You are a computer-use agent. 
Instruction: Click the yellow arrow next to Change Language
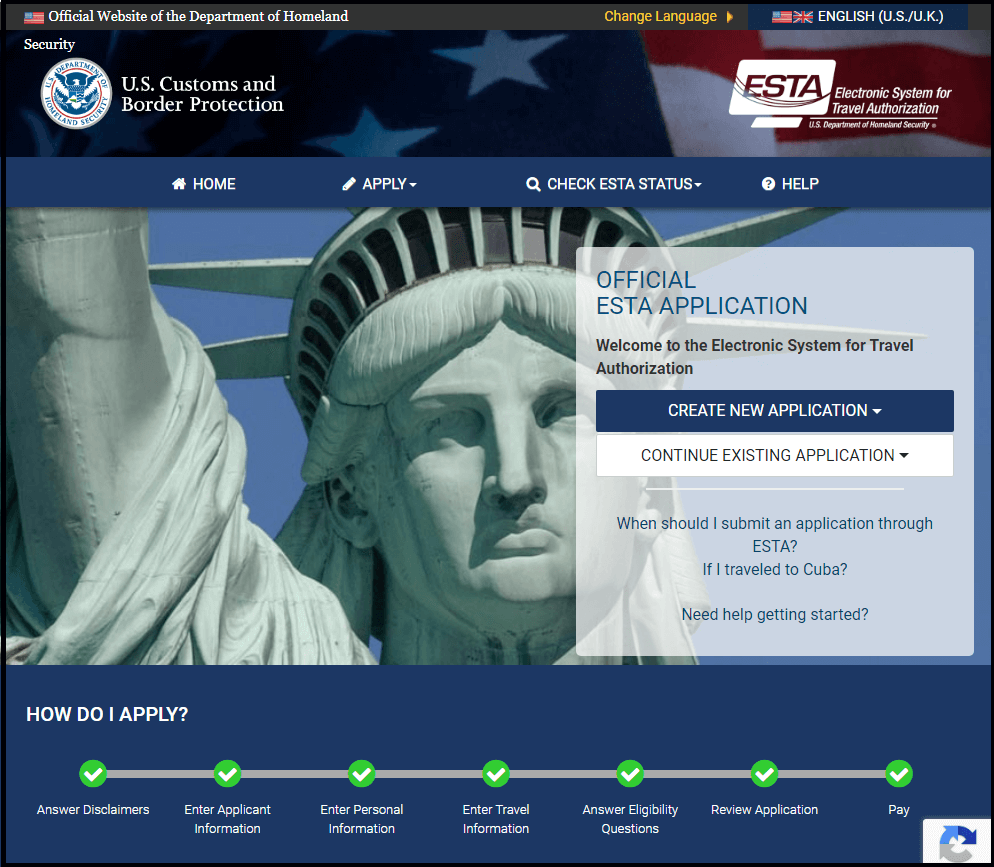[x=730, y=16]
